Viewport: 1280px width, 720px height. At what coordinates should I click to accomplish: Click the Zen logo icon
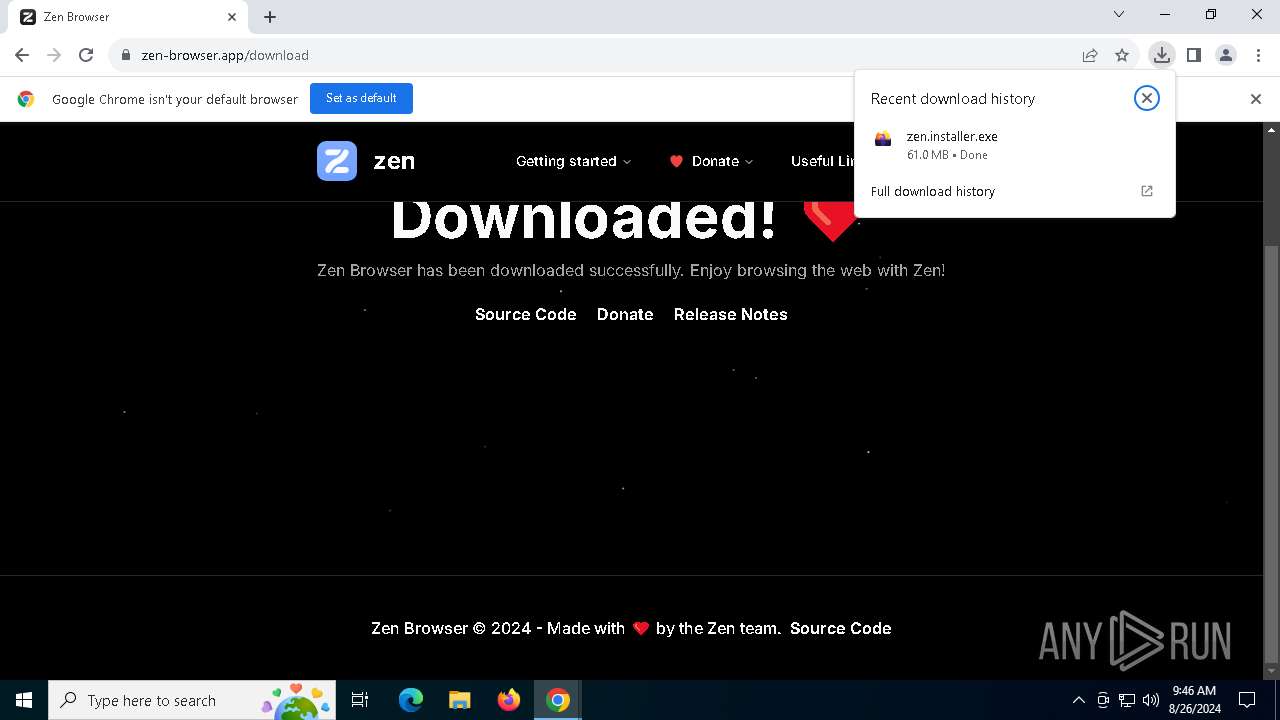(337, 161)
